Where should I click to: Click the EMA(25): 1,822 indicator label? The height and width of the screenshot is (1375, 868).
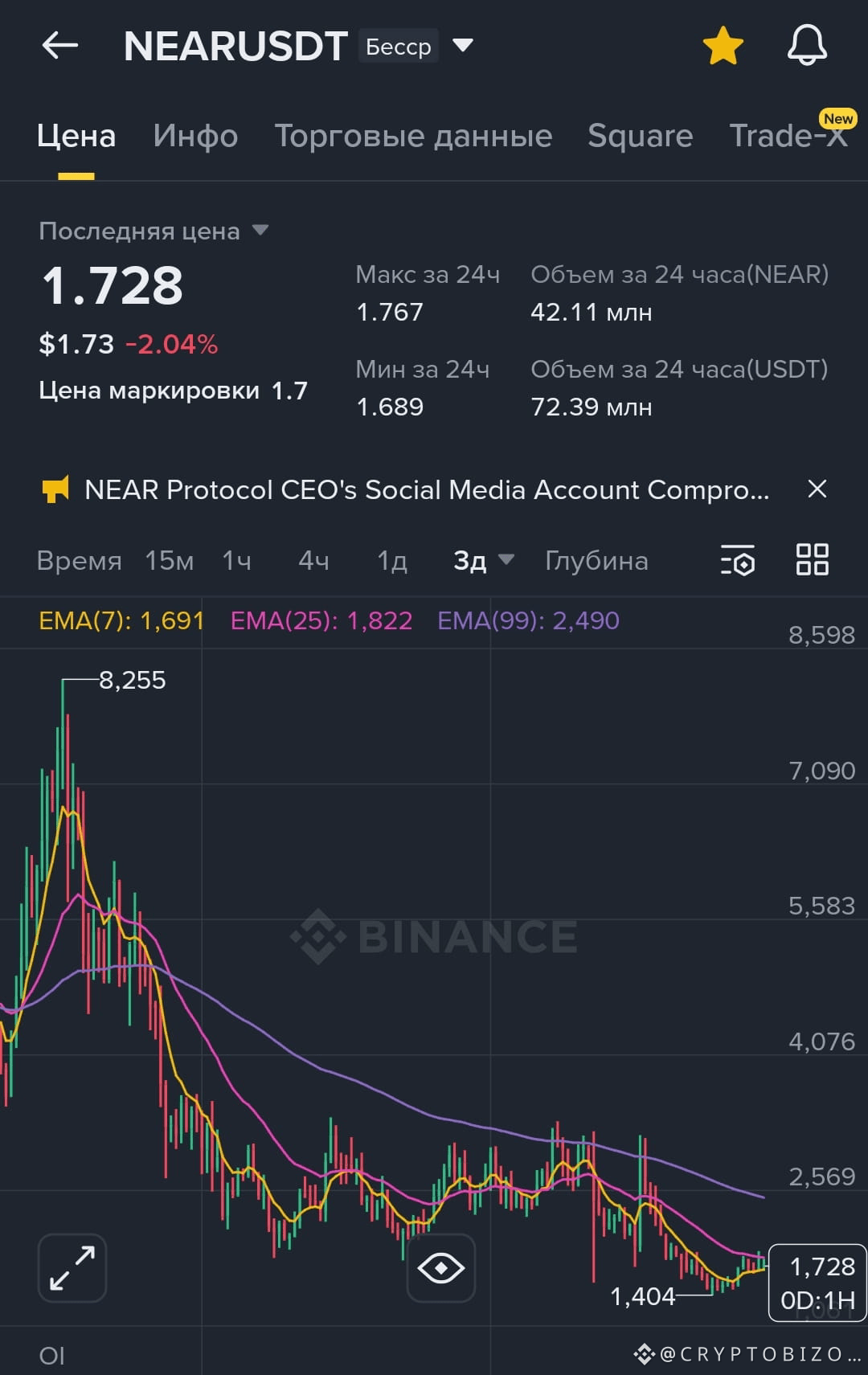click(x=321, y=620)
